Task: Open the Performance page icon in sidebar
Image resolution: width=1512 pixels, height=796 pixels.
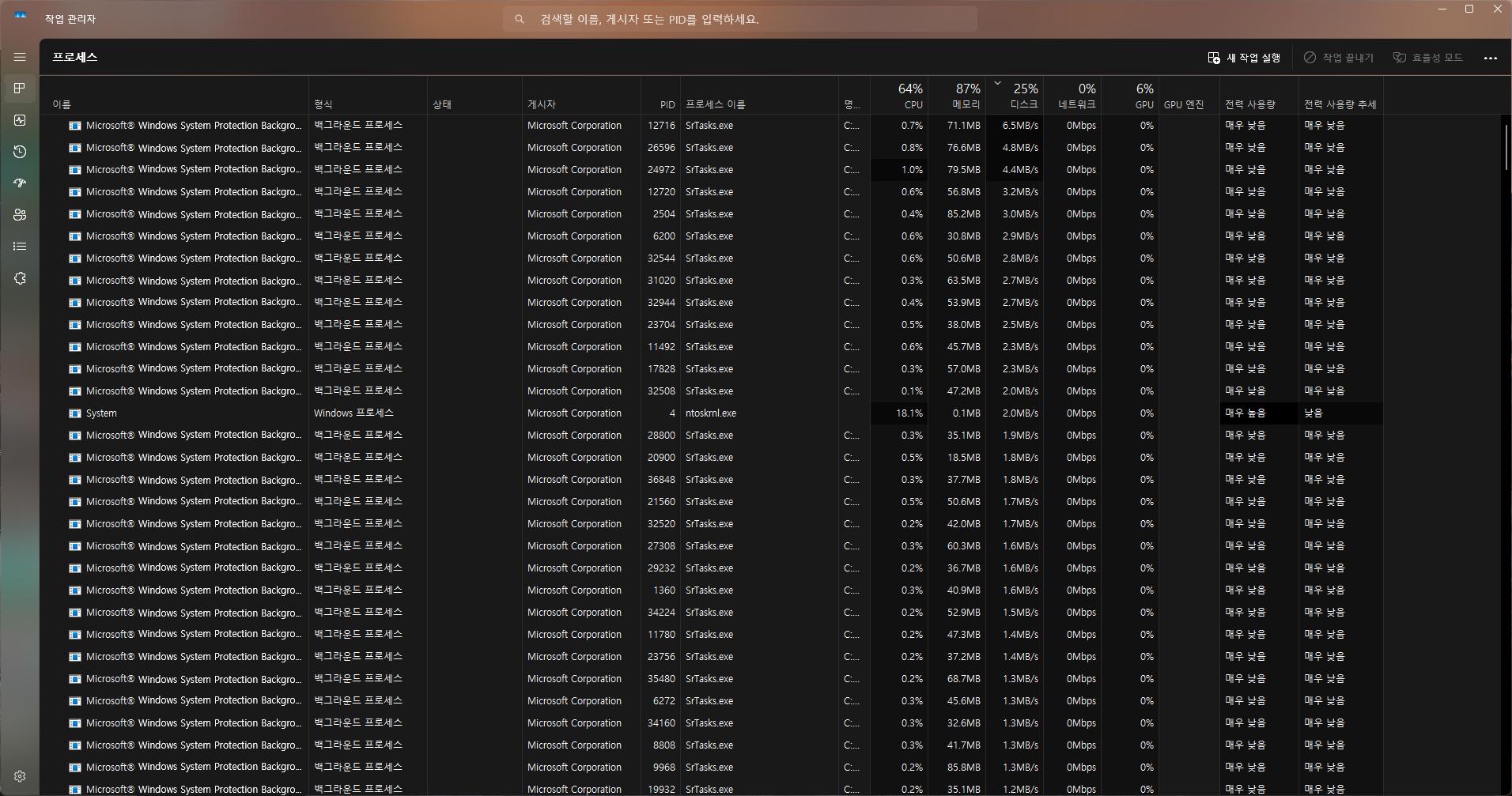Action: 20,120
